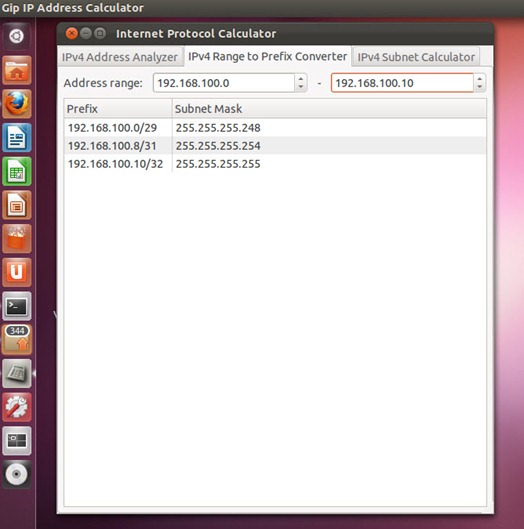The image size is (524, 529).
Task: Sort by the Prefix column header
Action: pos(118,109)
